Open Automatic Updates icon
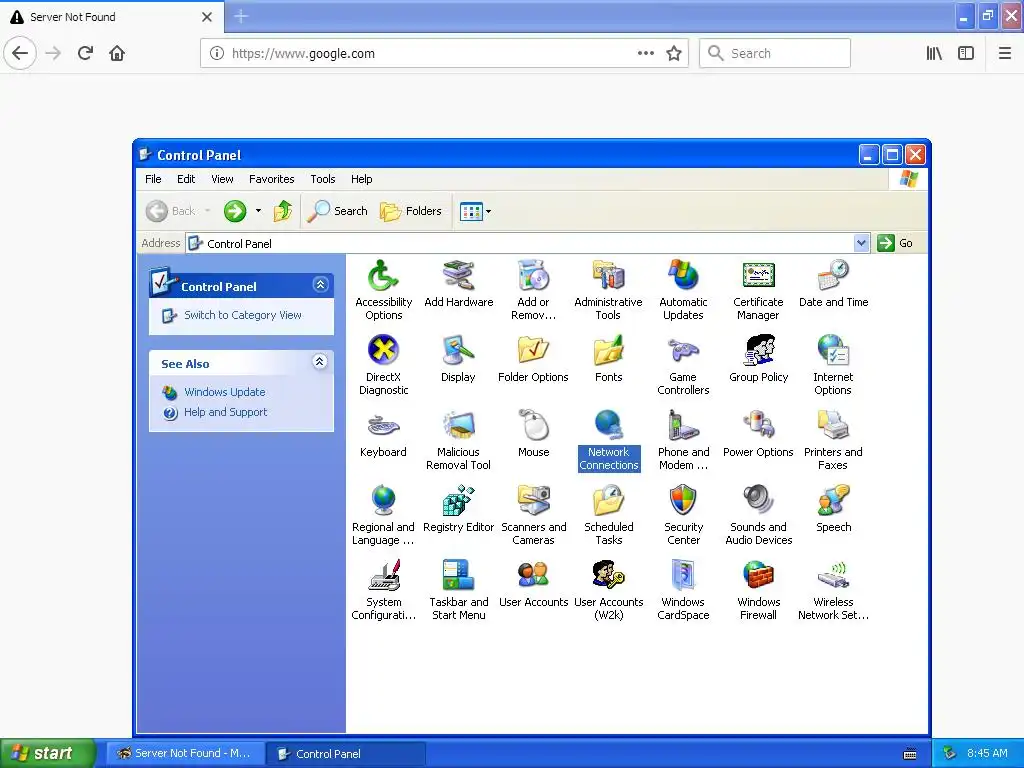 (x=683, y=289)
